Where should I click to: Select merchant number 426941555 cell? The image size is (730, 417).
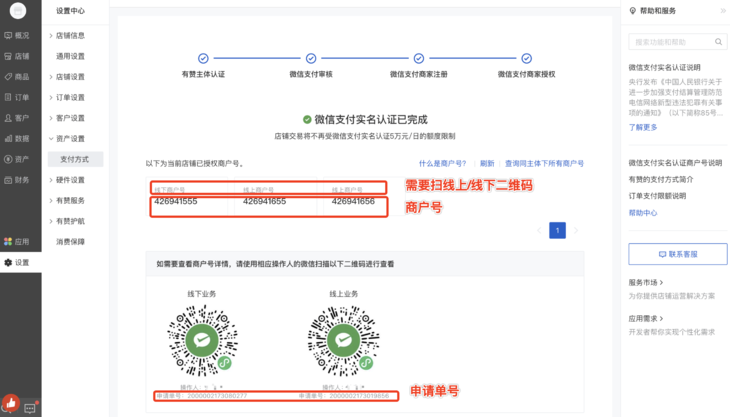(x=176, y=202)
